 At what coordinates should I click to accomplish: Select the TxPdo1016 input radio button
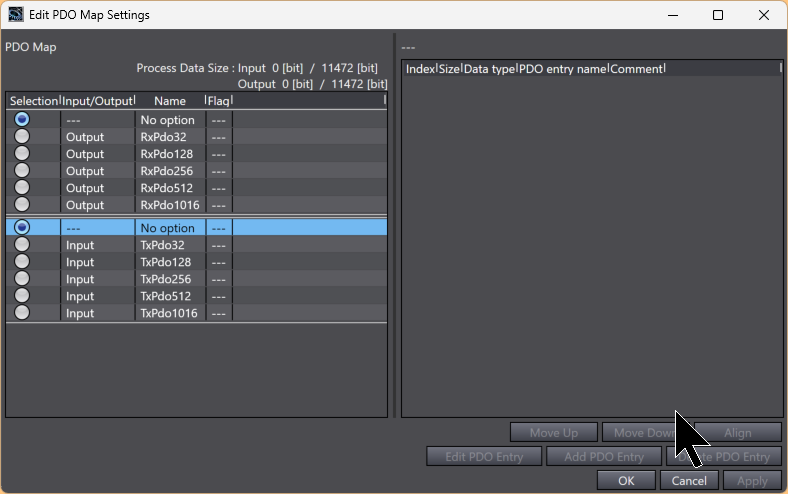pyautogui.click(x=22, y=313)
